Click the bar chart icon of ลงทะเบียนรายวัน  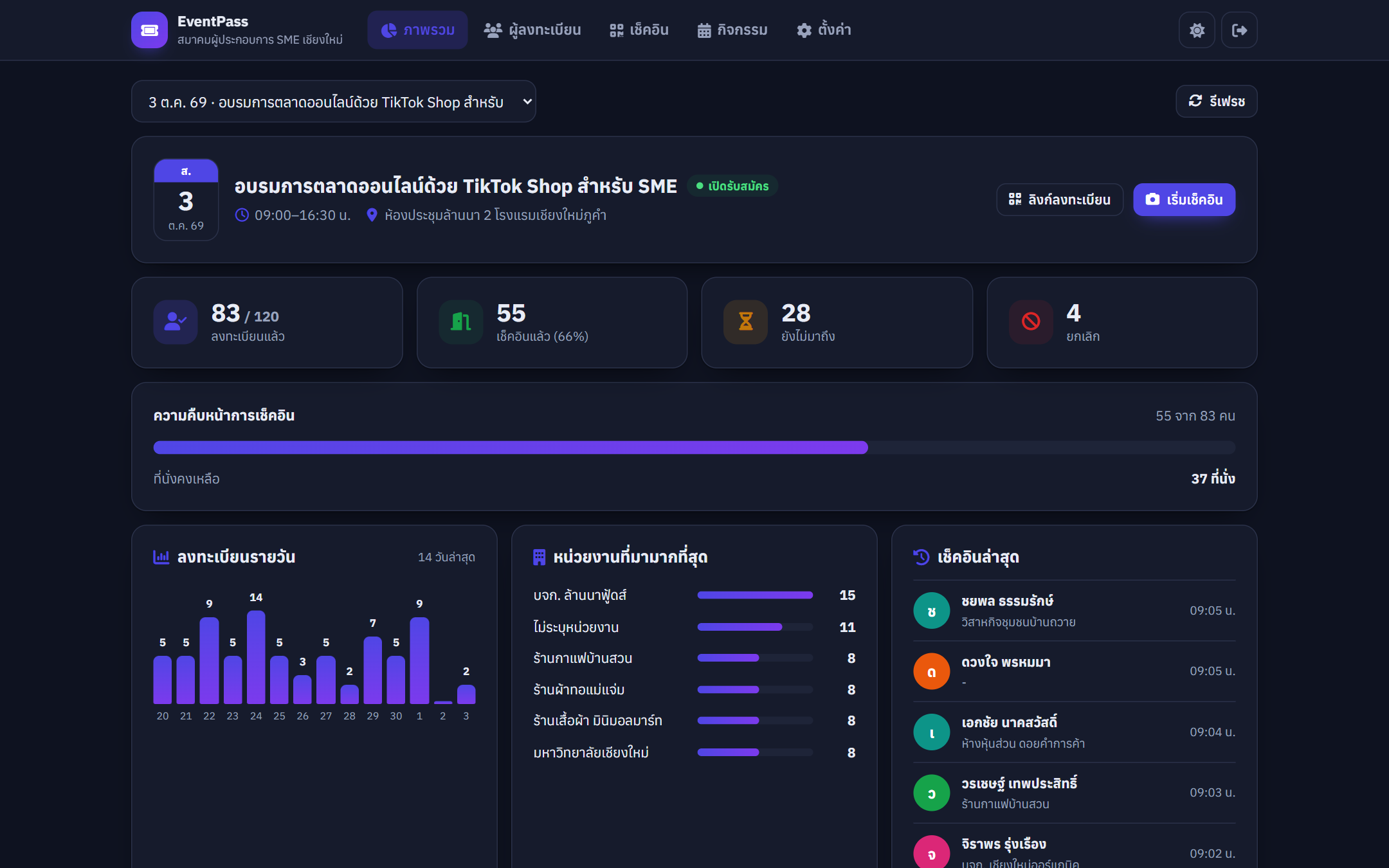(161, 557)
